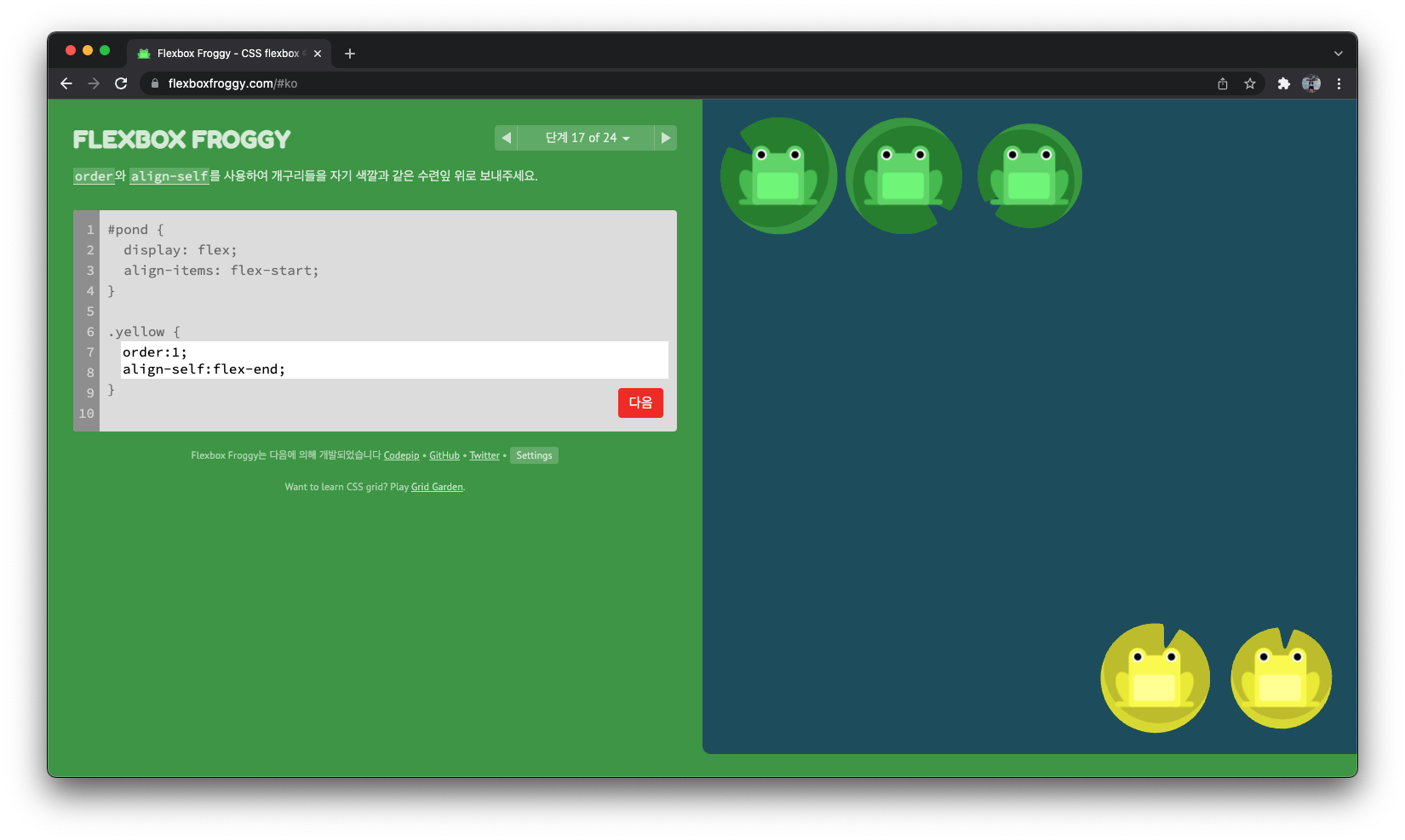1405x840 pixels.
Task: Open the 단계 17 of 24 level dropdown
Action: pyautogui.click(x=586, y=138)
